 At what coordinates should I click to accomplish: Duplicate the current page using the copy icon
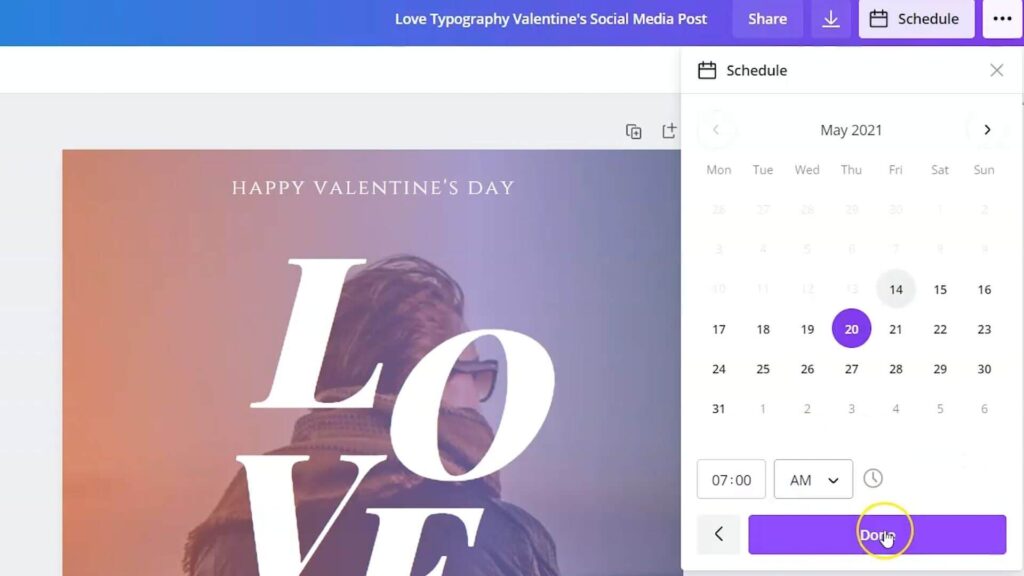[x=633, y=131]
